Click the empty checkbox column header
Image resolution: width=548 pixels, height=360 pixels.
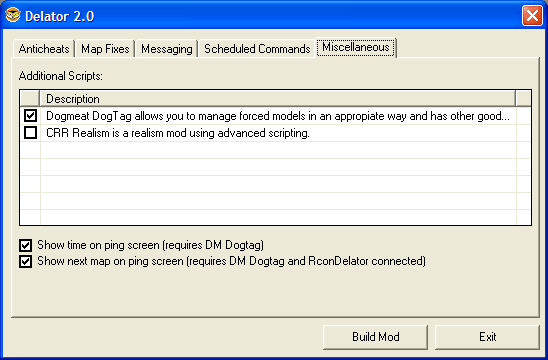pos(30,99)
